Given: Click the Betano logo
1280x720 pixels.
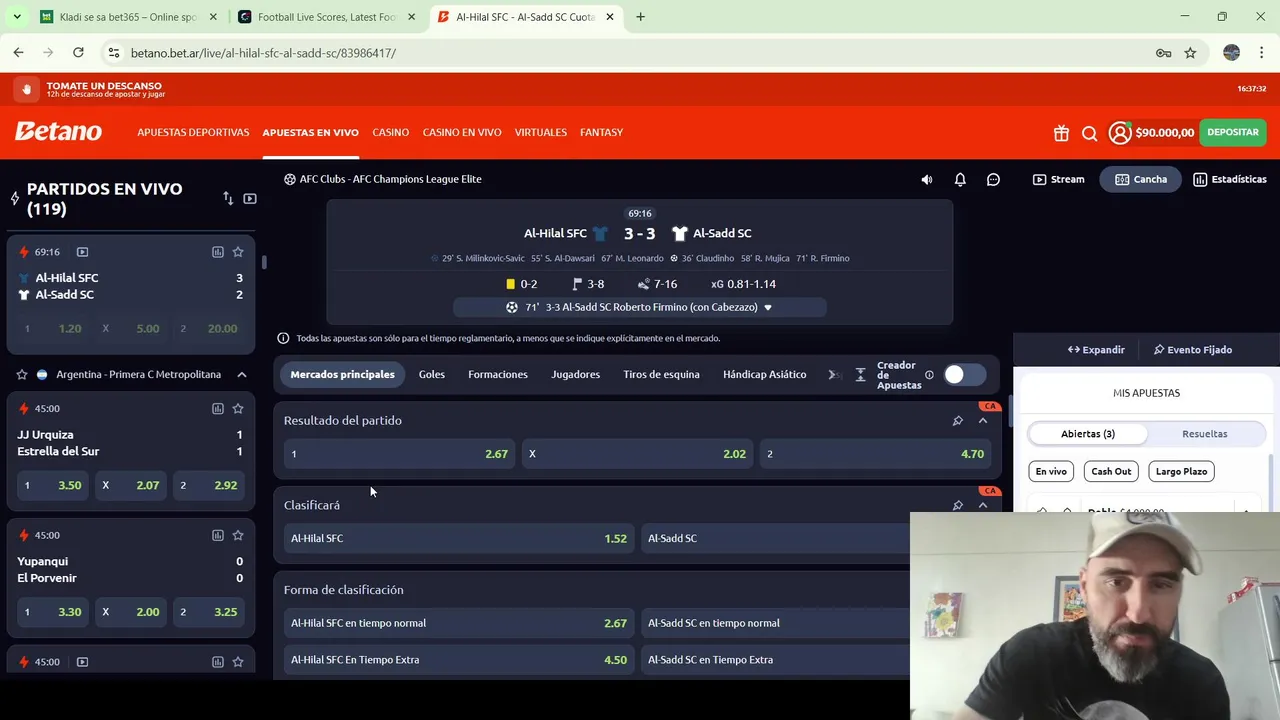Looking at the screenshot, I should (x=58, y=132).
